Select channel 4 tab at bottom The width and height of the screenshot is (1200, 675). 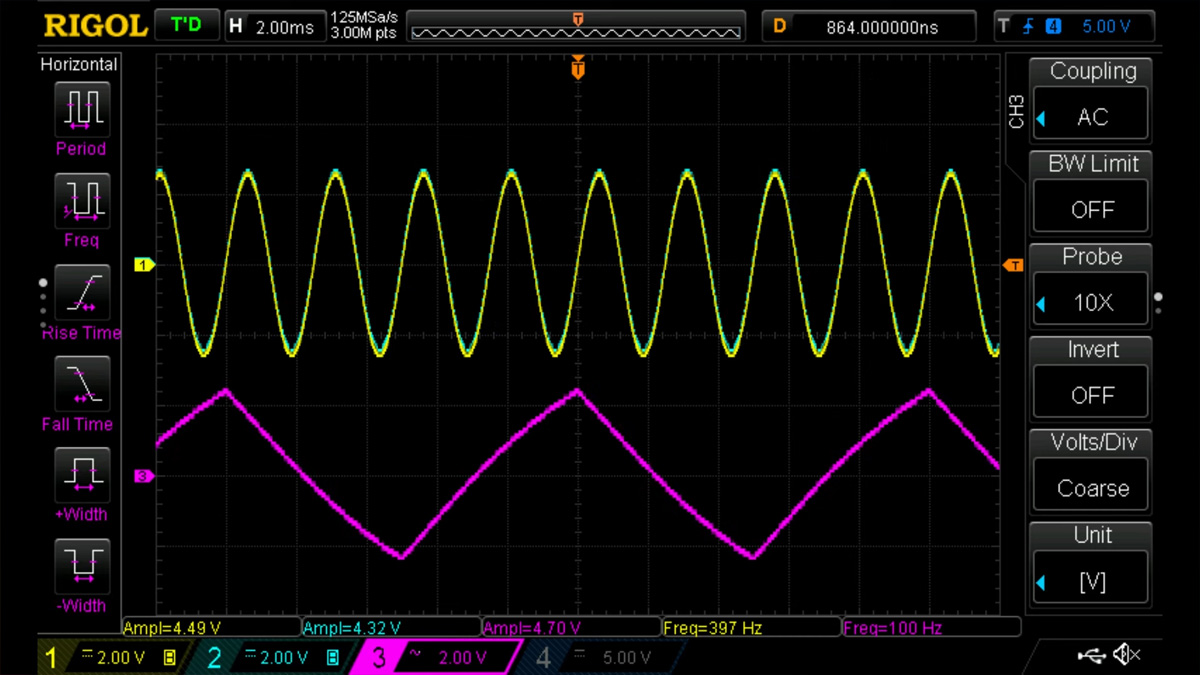pyautogui.click(x=602, y=657)
